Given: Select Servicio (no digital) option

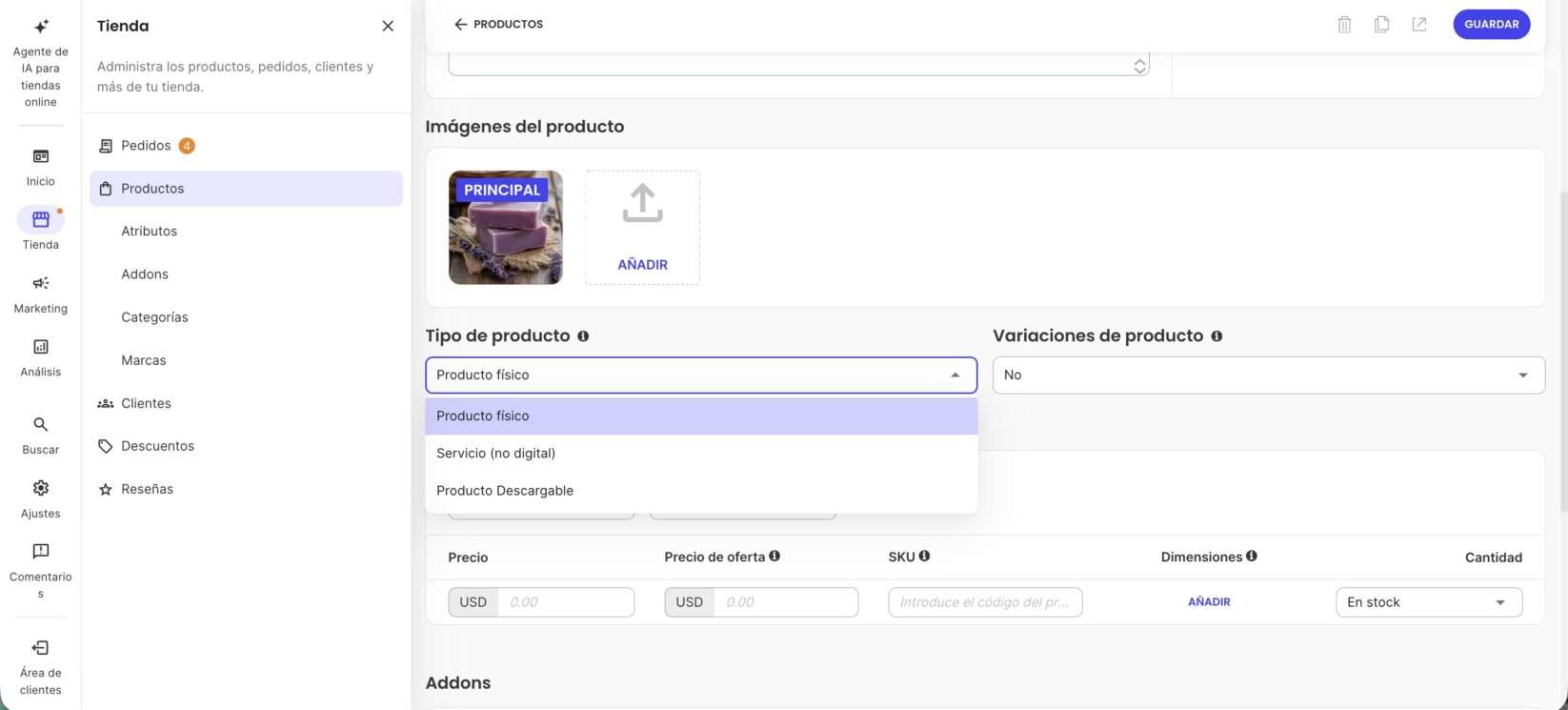Looking at the screenshot, I should (701, 454).
